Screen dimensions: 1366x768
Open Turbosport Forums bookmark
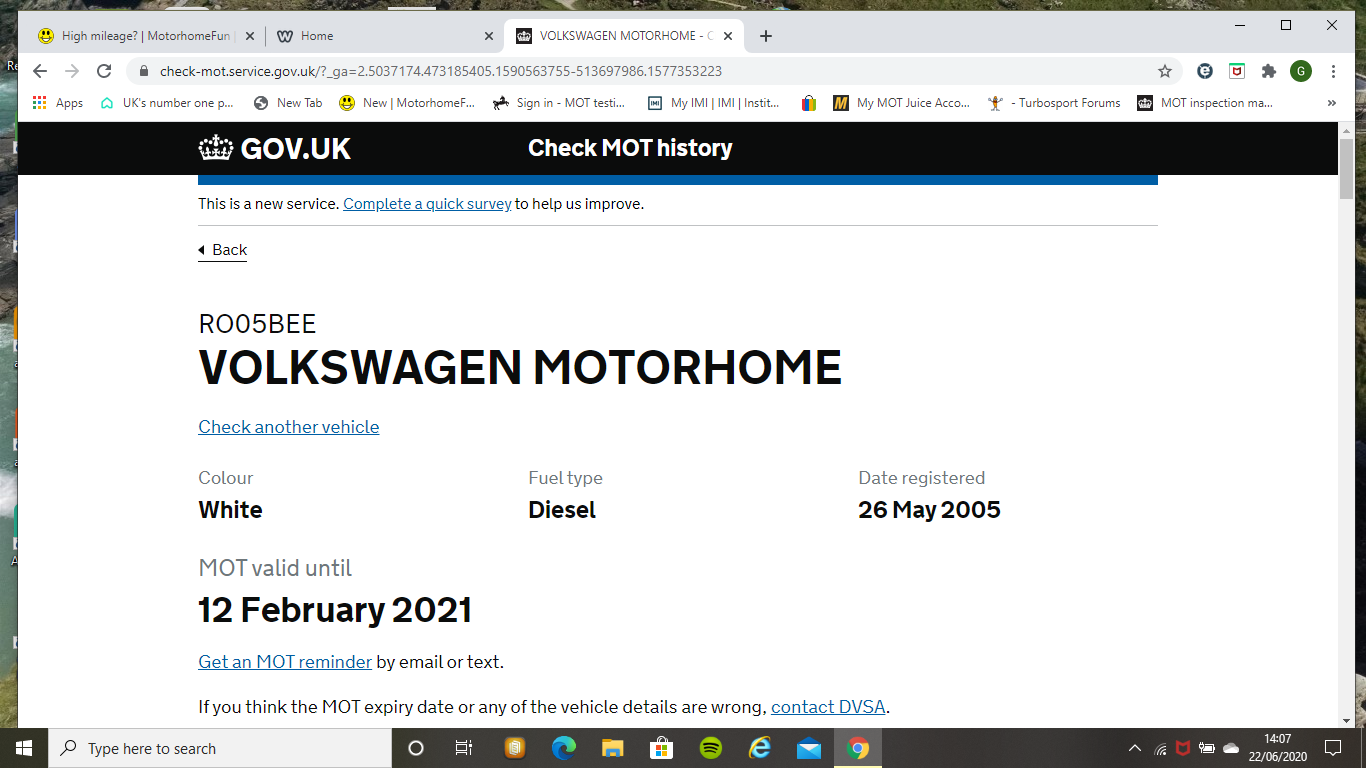point(1054,103)
